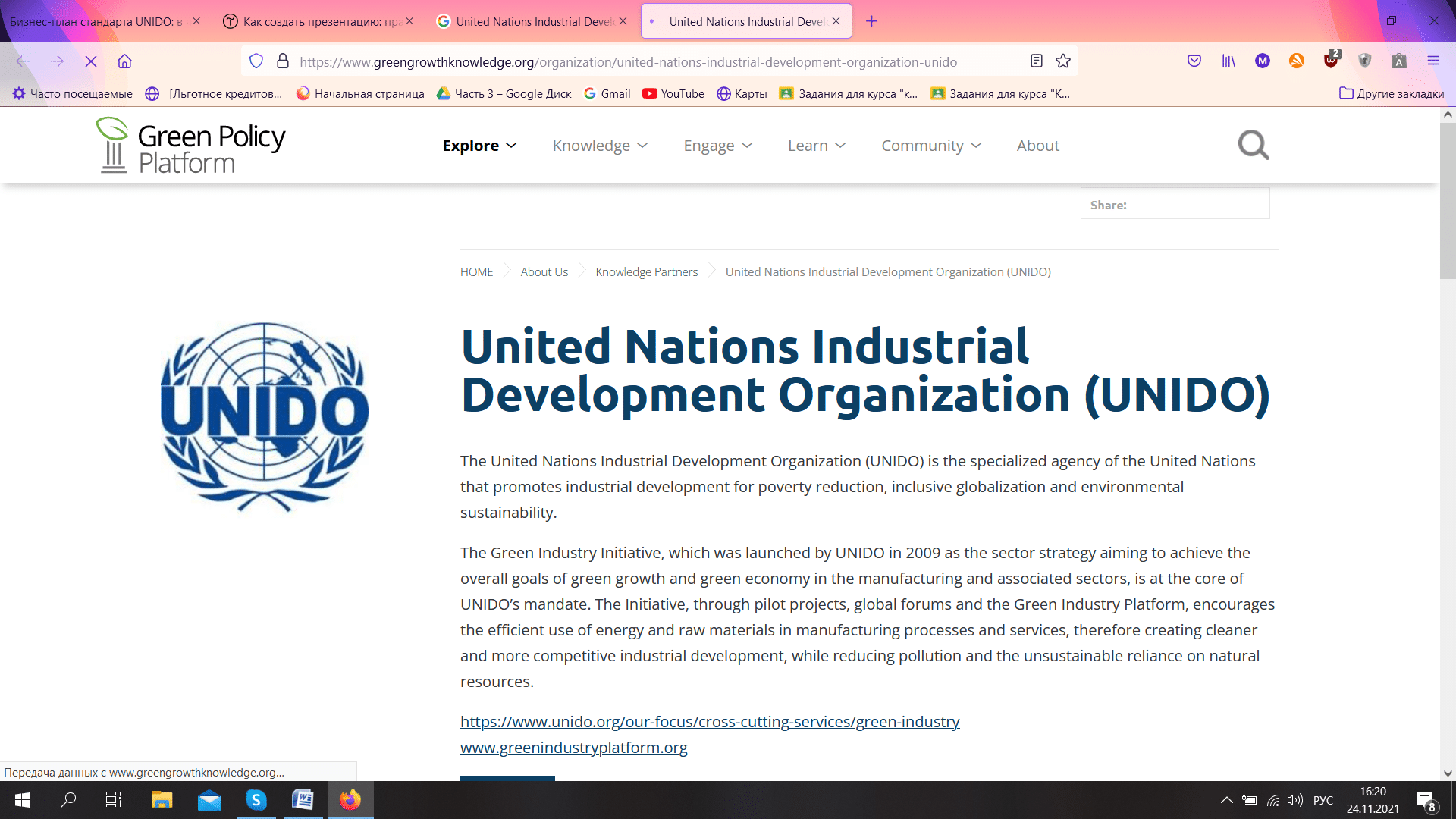The image size is (1456, 819).
Task: Close the Как создать презентацию tab
Action: pyautogui.click(x=409, y=21)
